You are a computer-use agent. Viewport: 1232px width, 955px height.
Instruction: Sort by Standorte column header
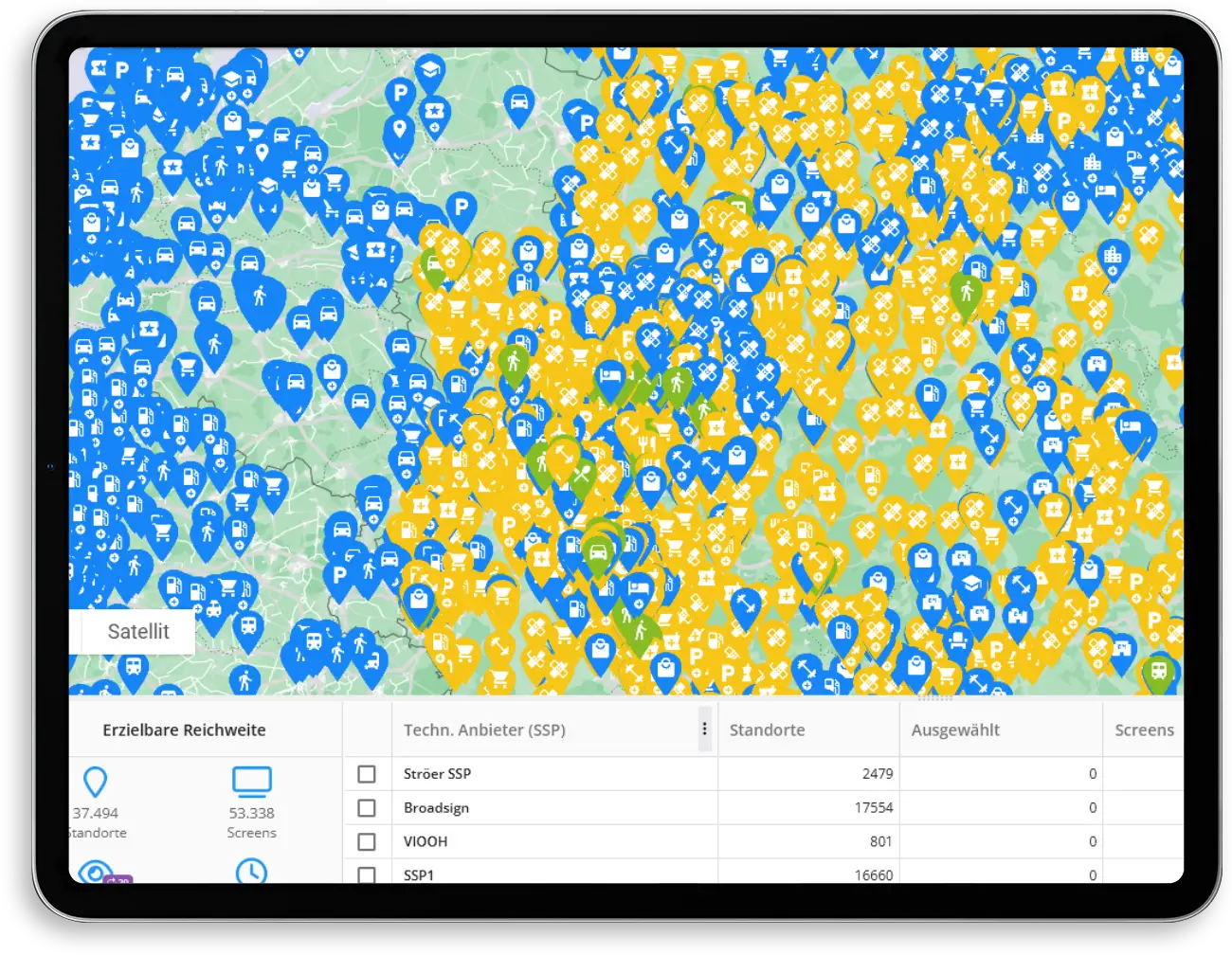(x=767, y=730)
